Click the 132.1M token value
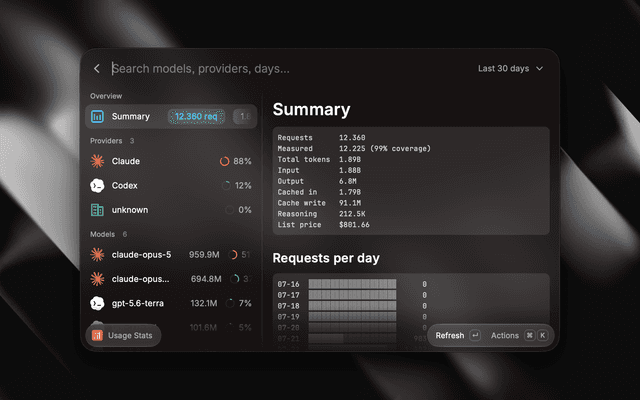This screenshot has height=400, width=640. [204, 303]
